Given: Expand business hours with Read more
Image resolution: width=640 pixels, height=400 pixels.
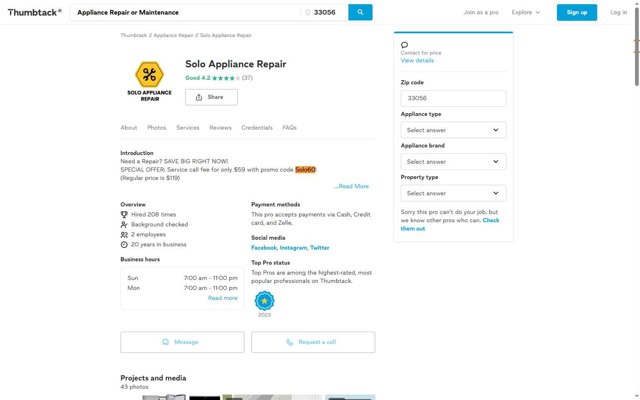Looking at the screenshot, I should [222, 298].
